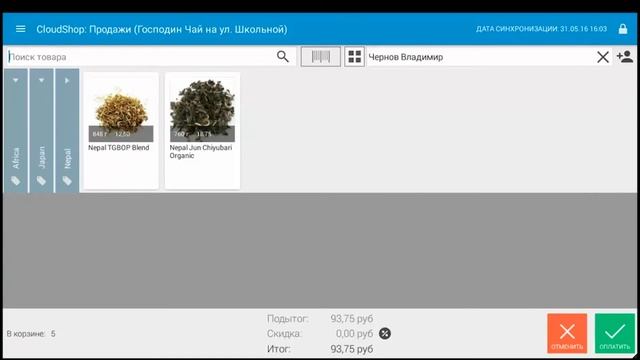The height and width of the screenshot is (360, 640).
Task: Switch to grid view of products
Action: click(x=354, y=57)
